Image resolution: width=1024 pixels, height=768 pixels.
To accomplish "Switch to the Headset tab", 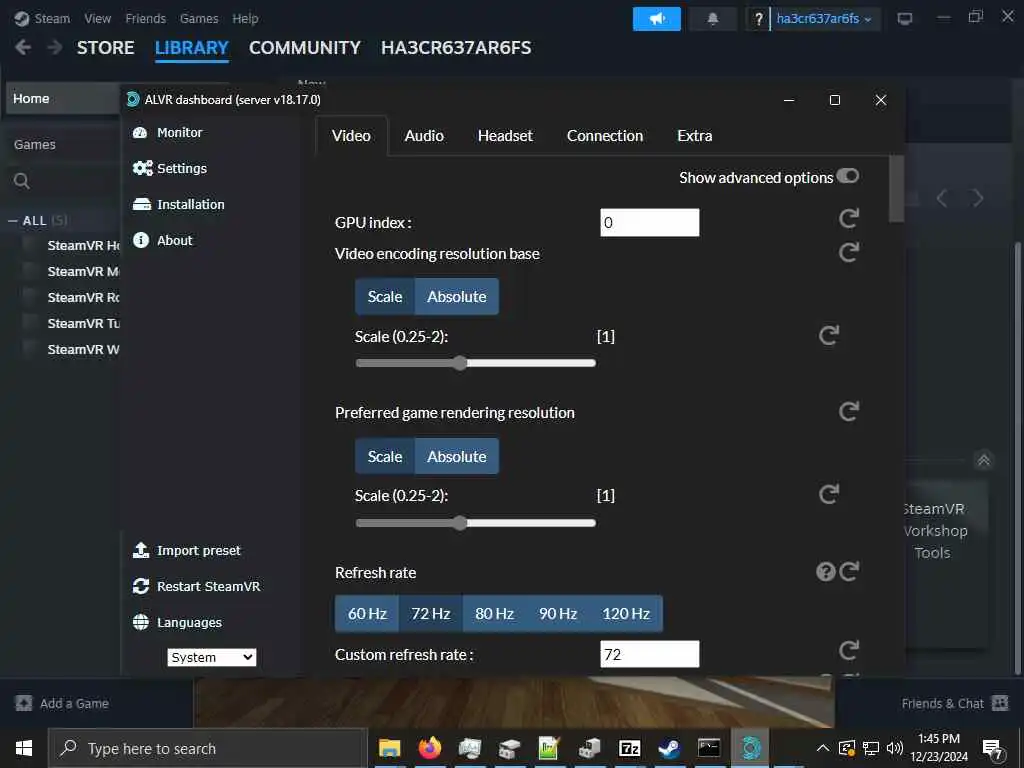I will [x=505, y=136].
